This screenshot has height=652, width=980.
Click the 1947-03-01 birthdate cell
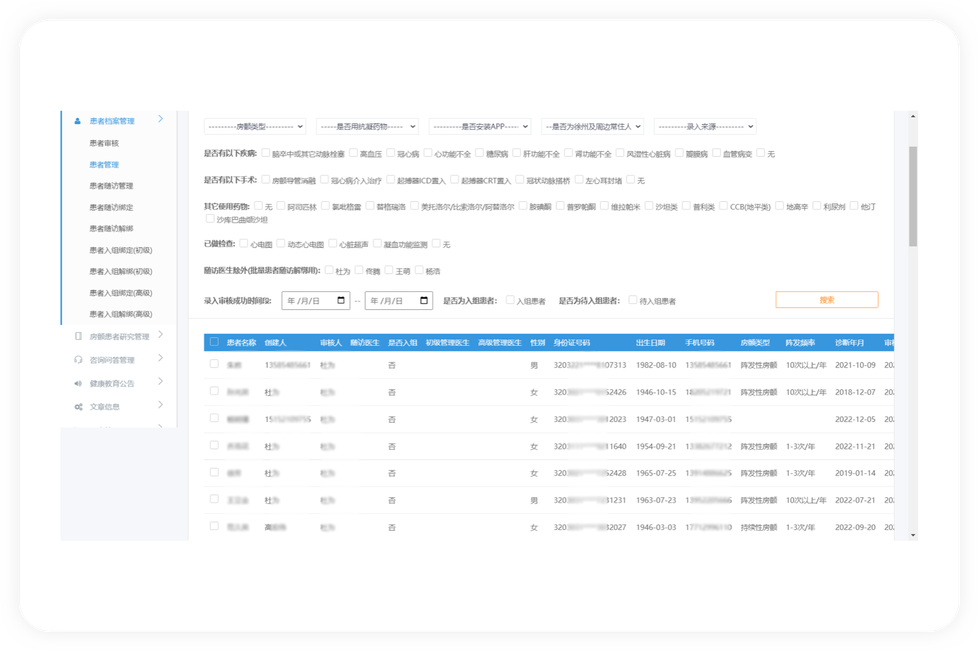(656, 419)
